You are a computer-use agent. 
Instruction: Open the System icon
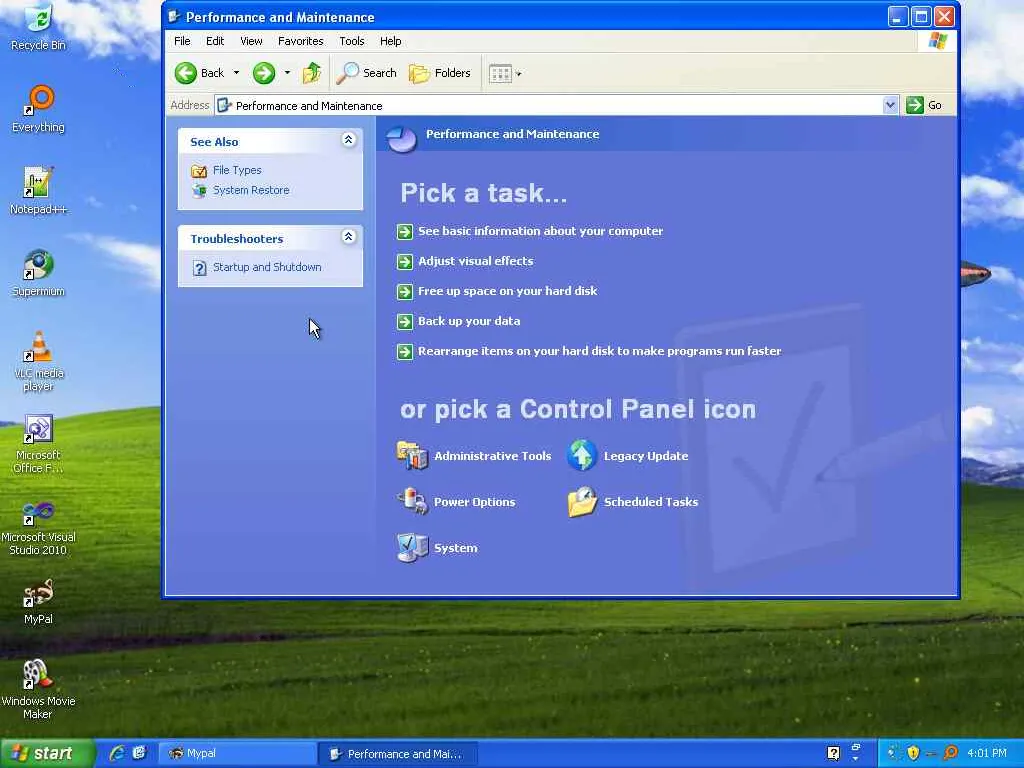coord(412,548)
